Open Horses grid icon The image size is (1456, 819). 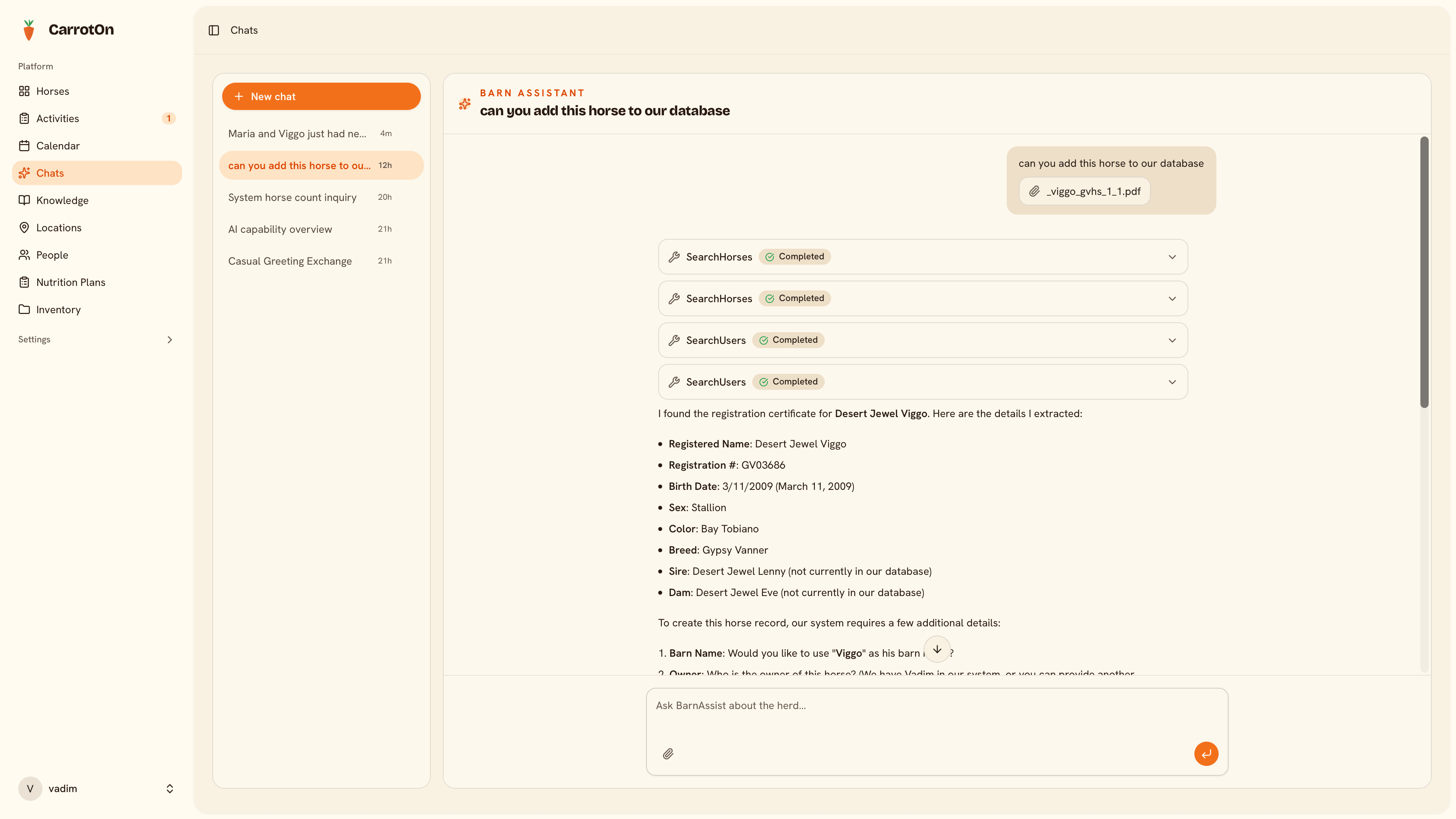pos(24,91)
